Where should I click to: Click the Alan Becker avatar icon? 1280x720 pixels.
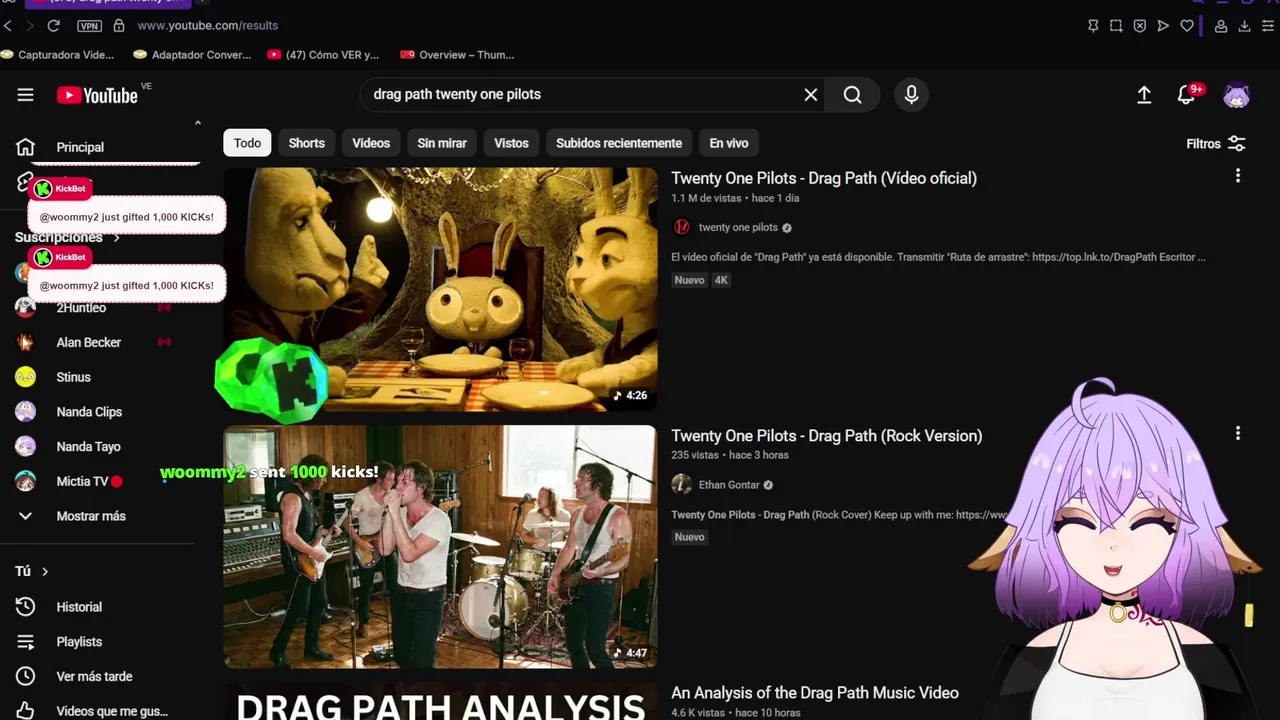(25, 342)
